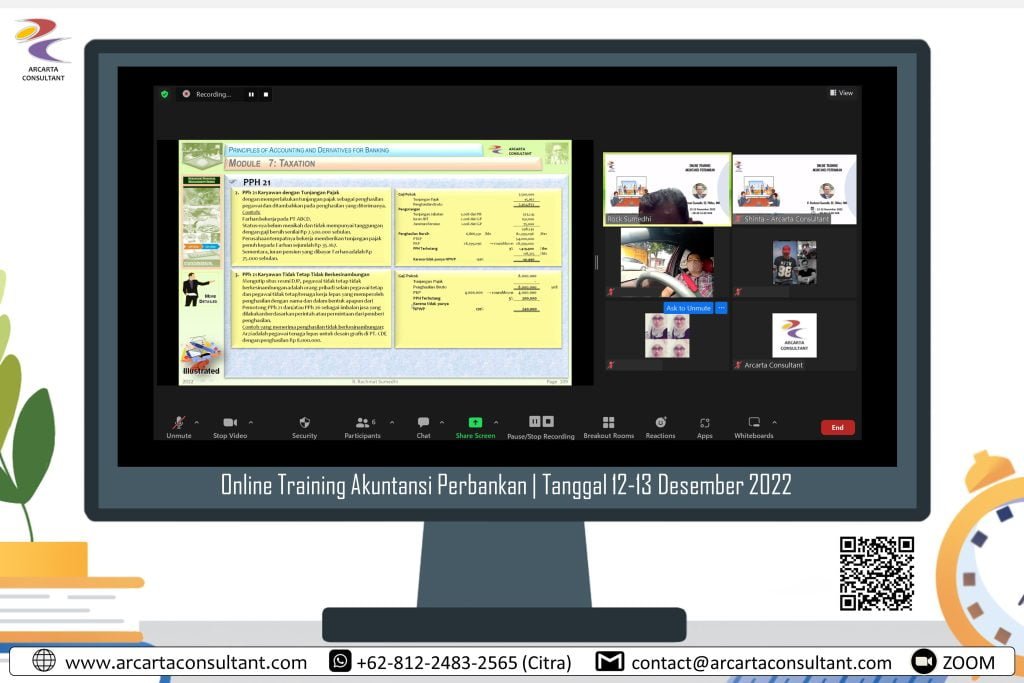
Task: Click the green Share Screen icon
Action: [x=475, y=423]
